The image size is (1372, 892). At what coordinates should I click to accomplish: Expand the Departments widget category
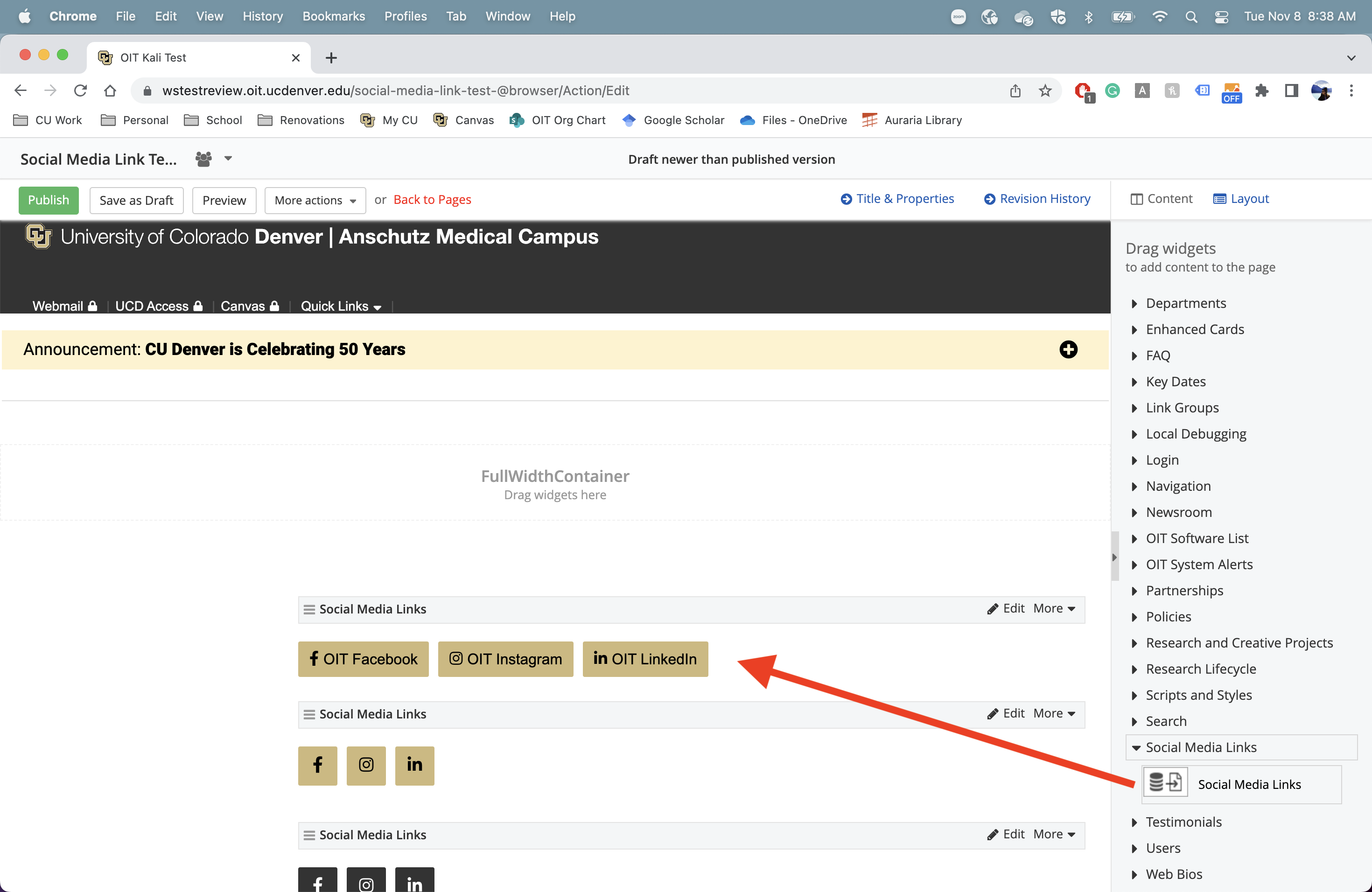[1134, 302]
